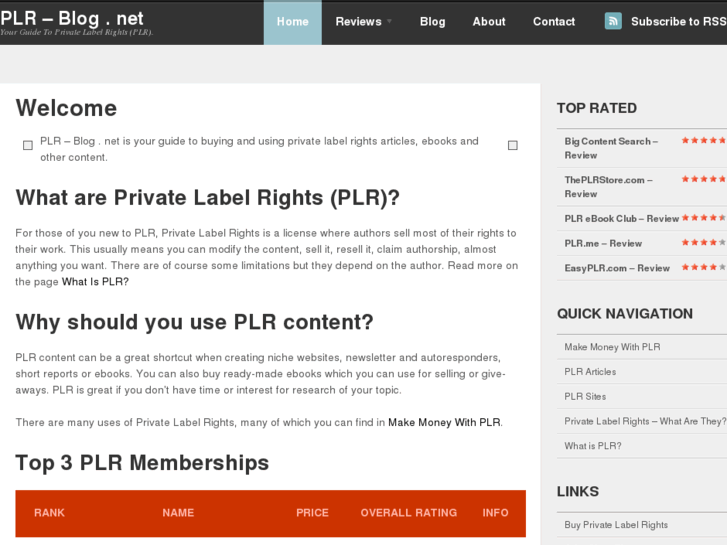This screenshot has height=545, width=727.
Task: Select the Home tab
Action: coord(293,22)
